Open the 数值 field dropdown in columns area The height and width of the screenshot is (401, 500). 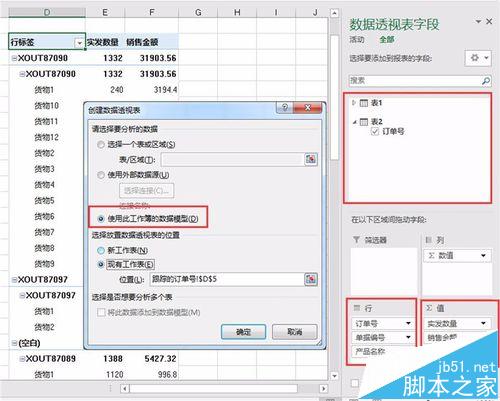483,256
